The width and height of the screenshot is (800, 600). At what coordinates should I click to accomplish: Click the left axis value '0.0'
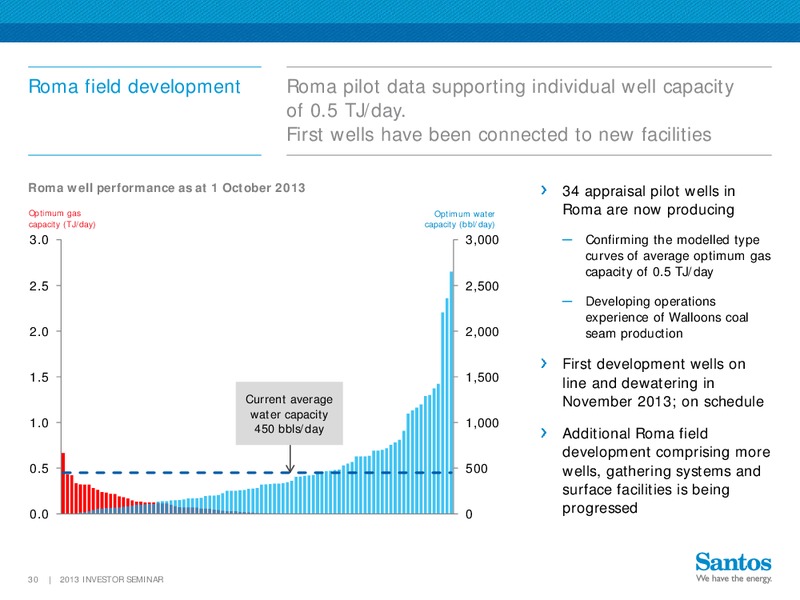[x=39, y=514]
